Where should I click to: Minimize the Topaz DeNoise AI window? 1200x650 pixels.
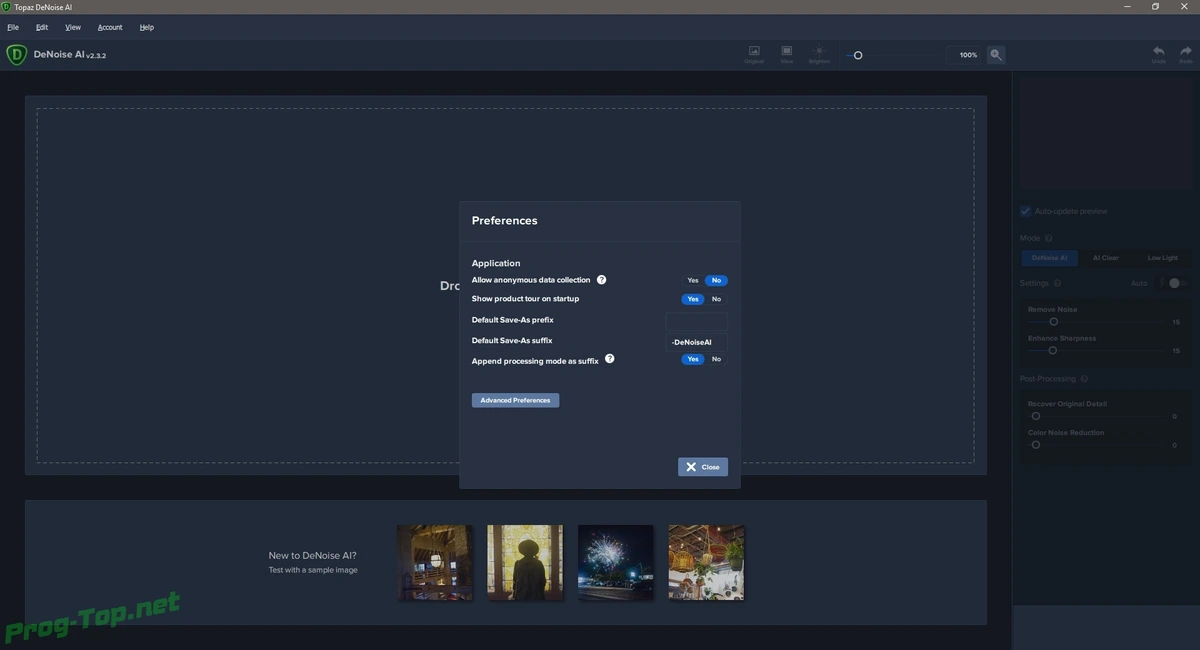point(1127,6)
